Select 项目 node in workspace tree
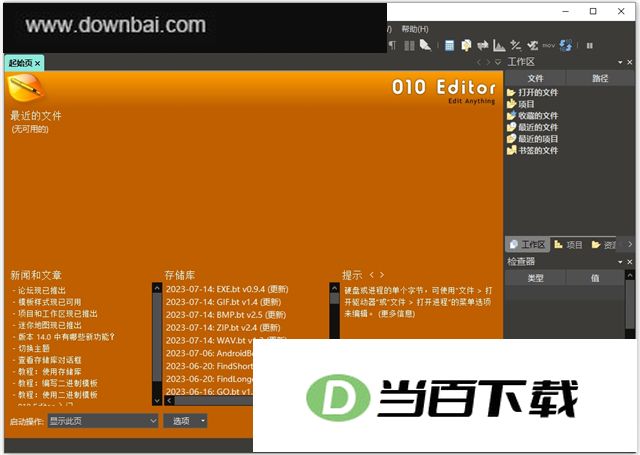The height and width of the screenshot is (455, 640). pos(520,104)
